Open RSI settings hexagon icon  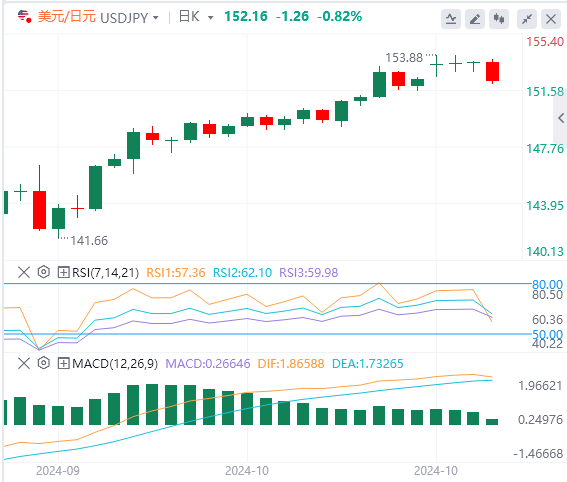point(43,272)
